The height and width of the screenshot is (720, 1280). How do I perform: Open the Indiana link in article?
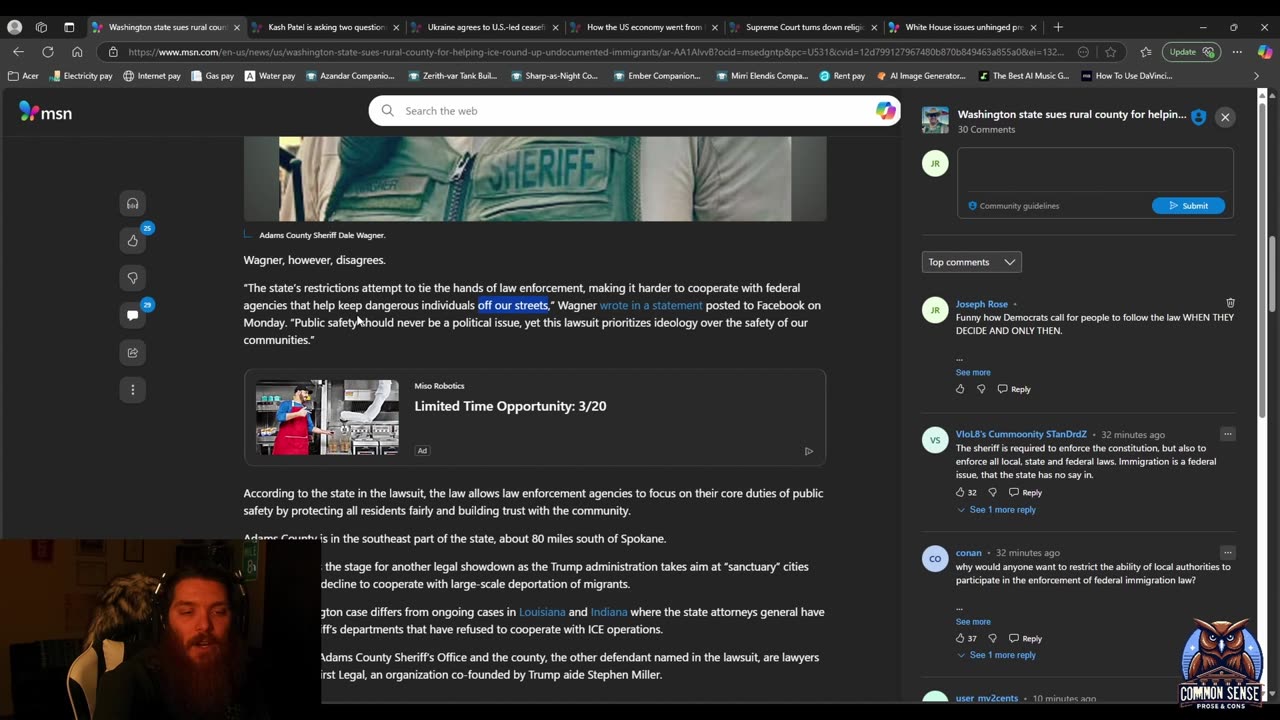click(609, 612)
